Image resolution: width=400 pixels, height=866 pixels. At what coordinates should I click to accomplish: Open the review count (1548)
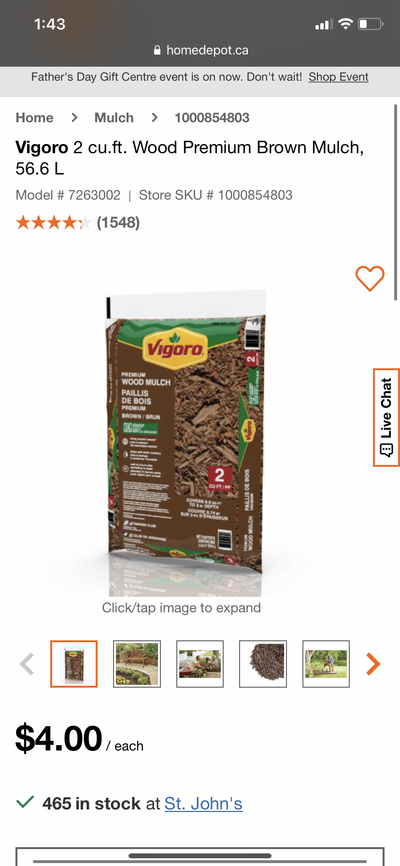coord(118,223)
